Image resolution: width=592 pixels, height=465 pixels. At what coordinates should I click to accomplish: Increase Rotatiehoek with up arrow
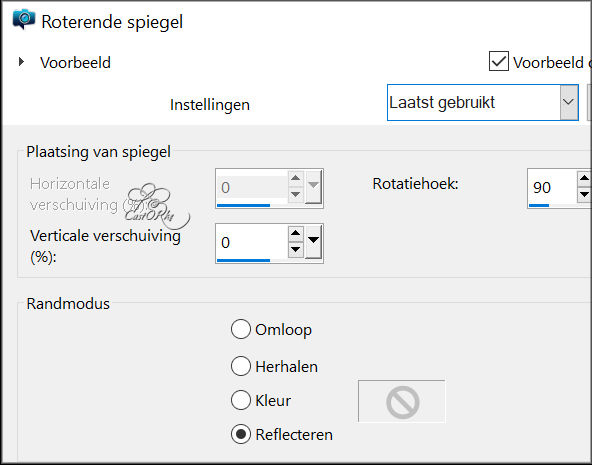584,178
